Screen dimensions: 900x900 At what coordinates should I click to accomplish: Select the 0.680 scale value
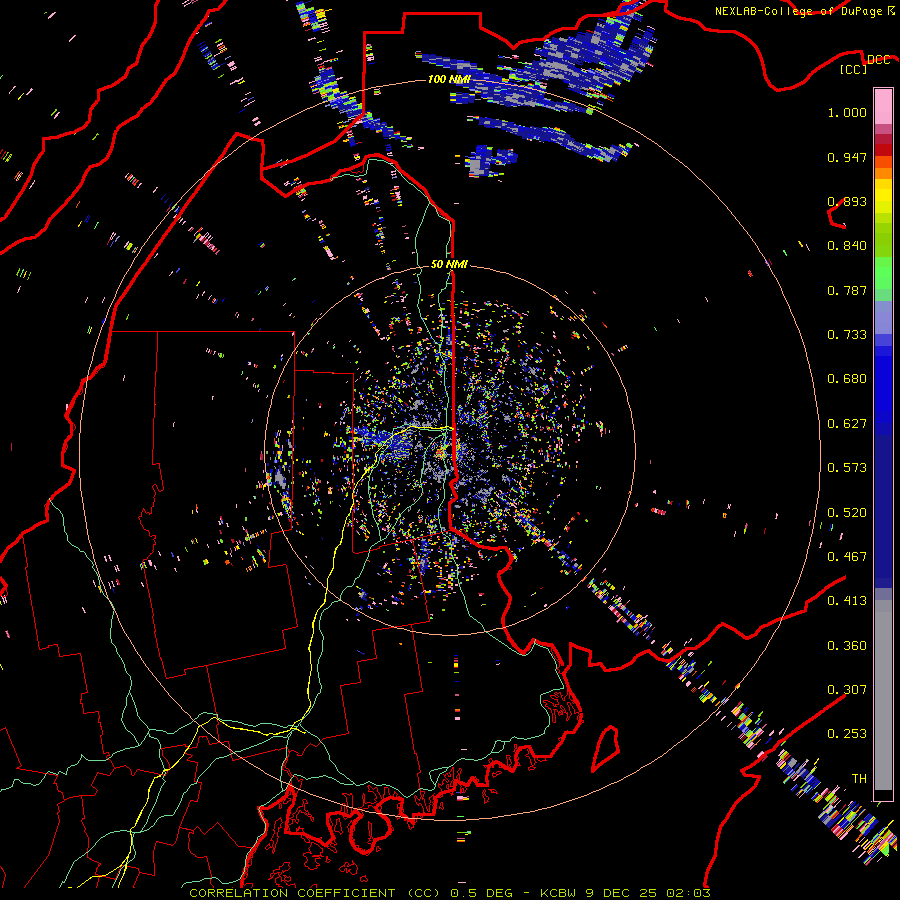847,379
